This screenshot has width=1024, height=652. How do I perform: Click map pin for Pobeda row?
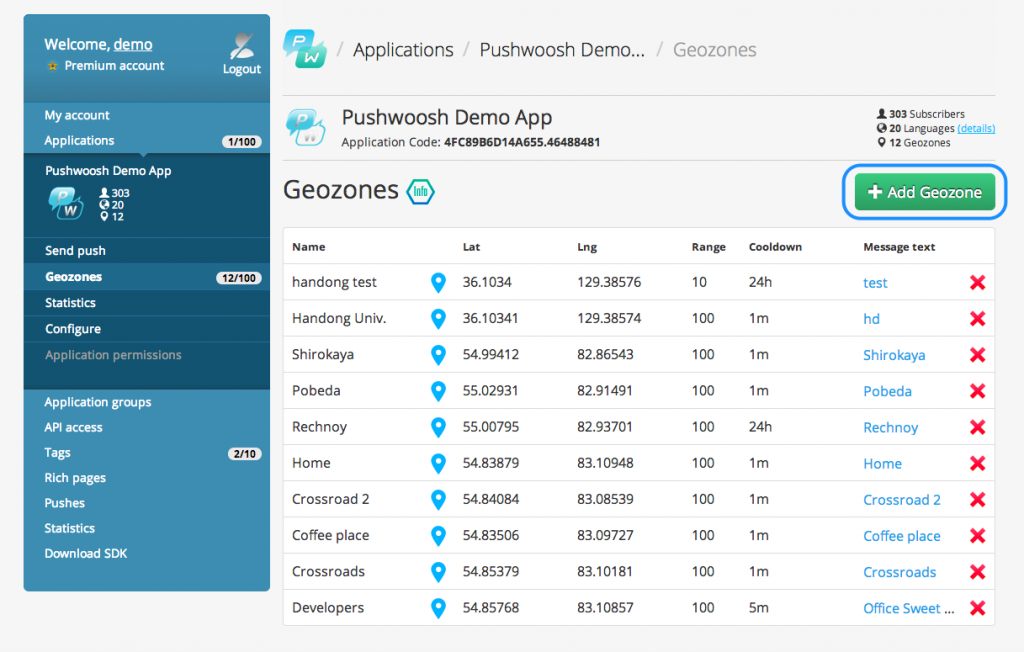point(438,391)
